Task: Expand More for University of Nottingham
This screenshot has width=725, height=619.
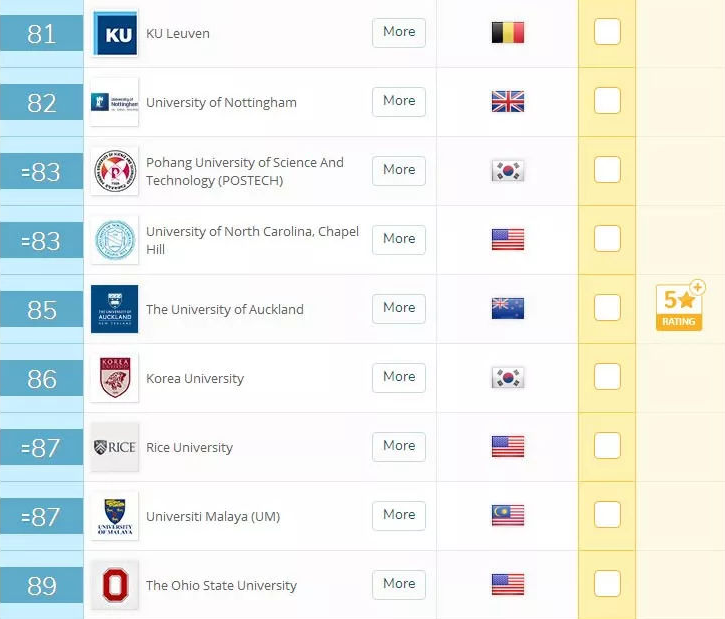Action: coord(399,101)
